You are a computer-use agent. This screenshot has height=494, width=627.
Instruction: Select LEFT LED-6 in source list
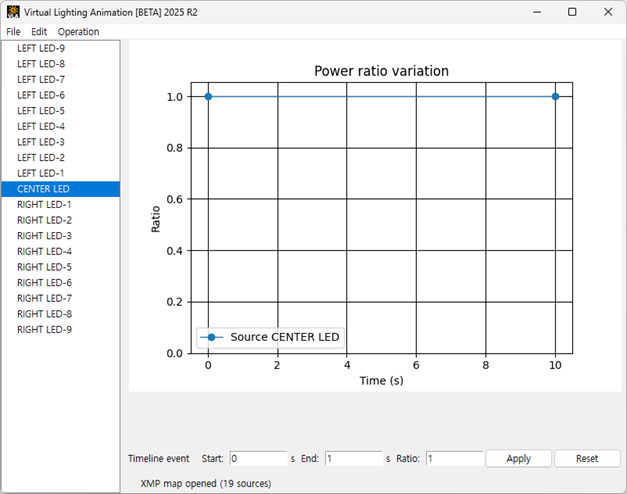[x=61, y=95]
